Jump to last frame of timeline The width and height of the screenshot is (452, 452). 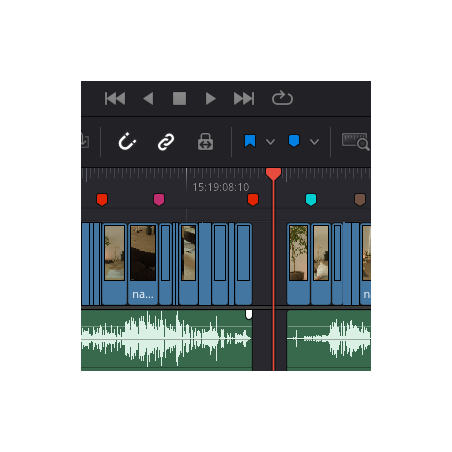(x=244, y=99)
